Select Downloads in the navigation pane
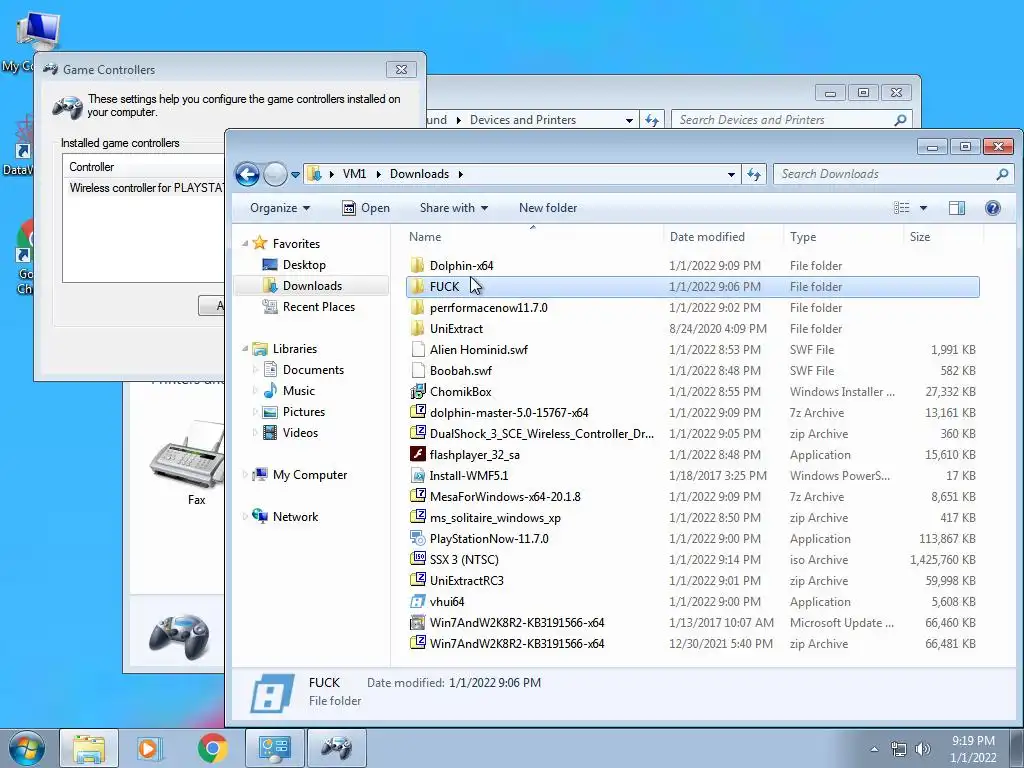1024x768 pixels. coord(312,285)
